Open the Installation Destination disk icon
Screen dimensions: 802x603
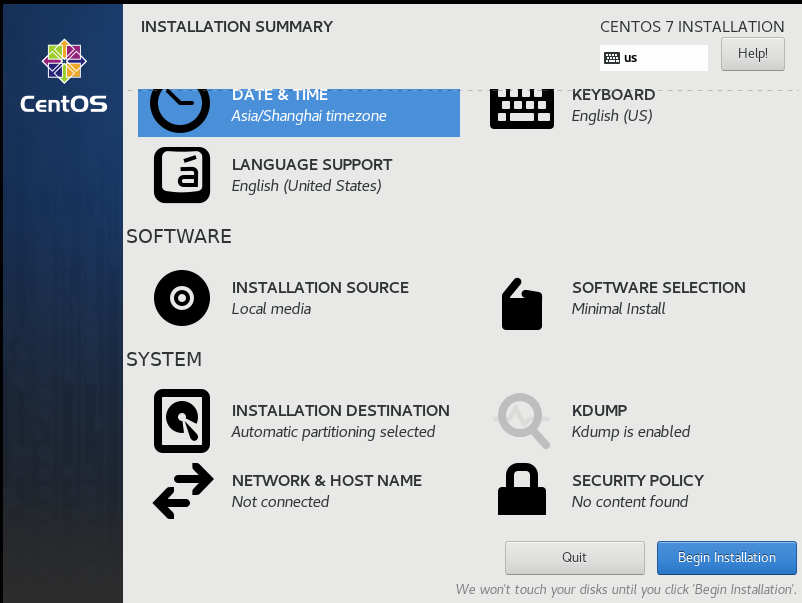182,420
